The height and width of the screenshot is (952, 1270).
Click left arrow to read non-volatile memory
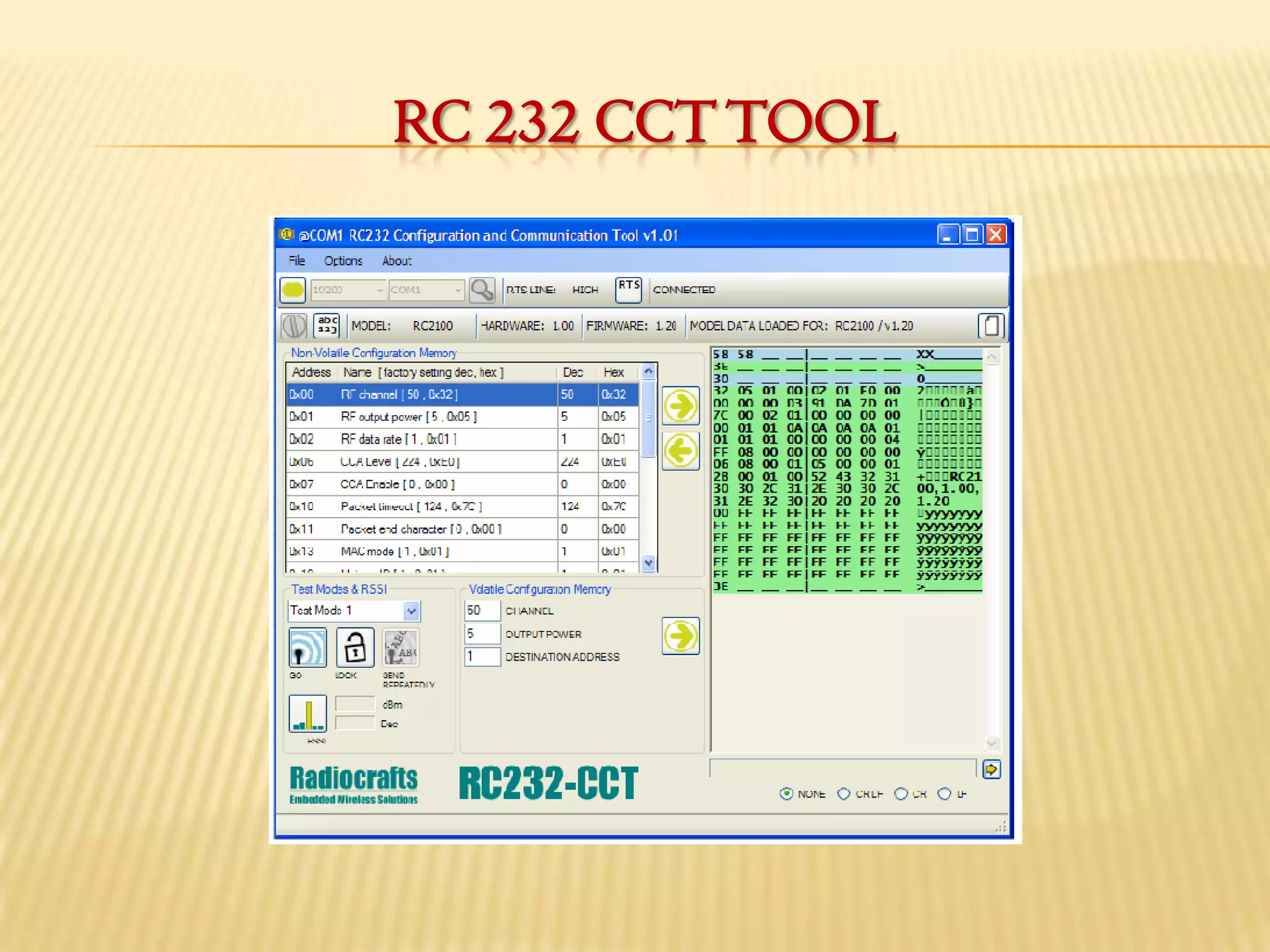point(681,451)
